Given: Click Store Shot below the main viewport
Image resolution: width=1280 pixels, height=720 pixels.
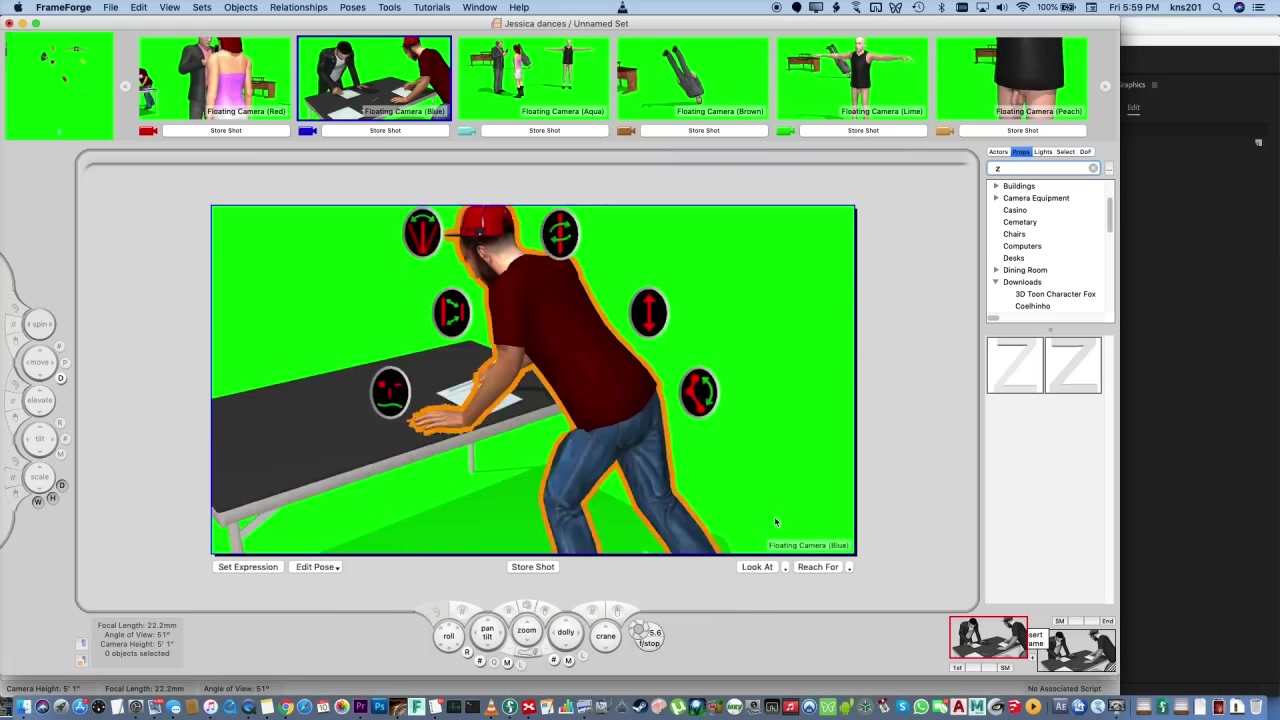Looking at the screenshot, I should [x=533, y=567].
